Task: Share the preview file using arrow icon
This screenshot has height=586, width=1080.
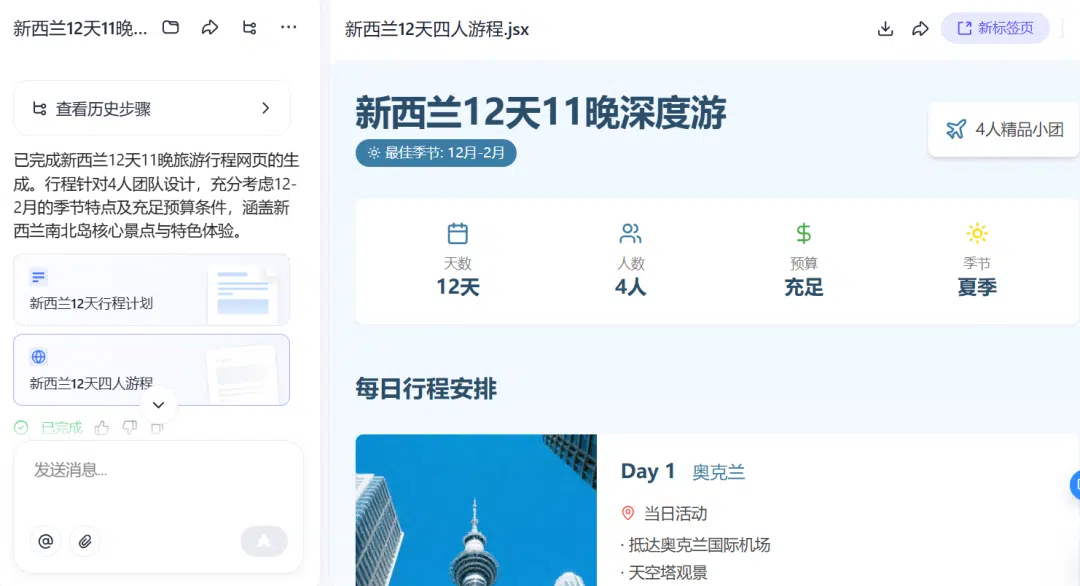Action: point(920,29)
